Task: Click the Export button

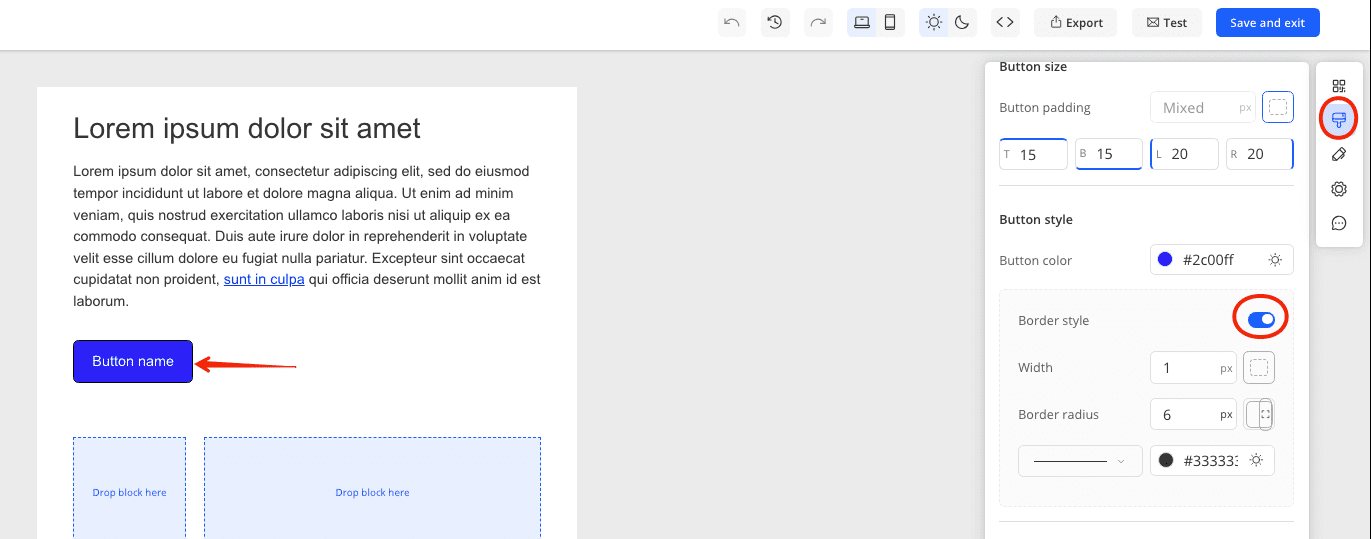Action: pos(1076,22)
